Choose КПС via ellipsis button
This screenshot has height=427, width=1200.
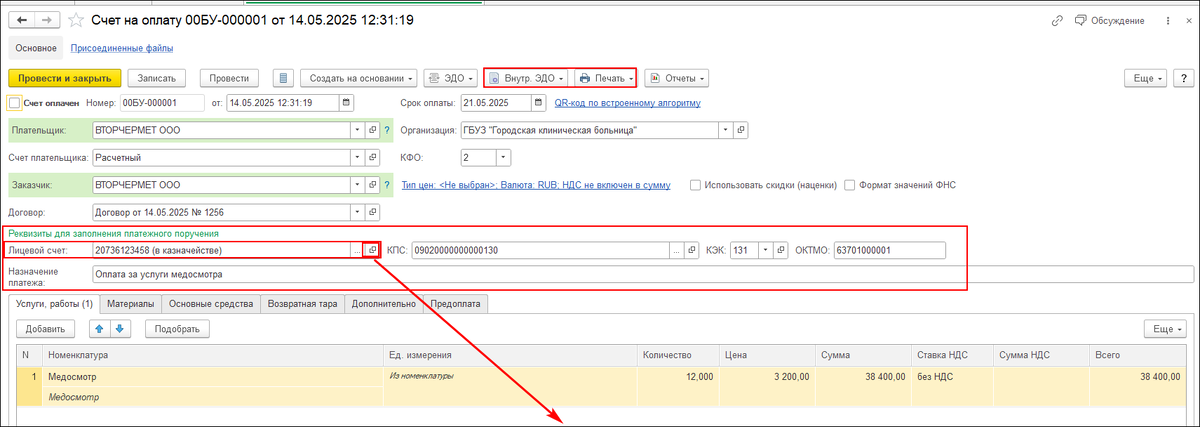676,250
